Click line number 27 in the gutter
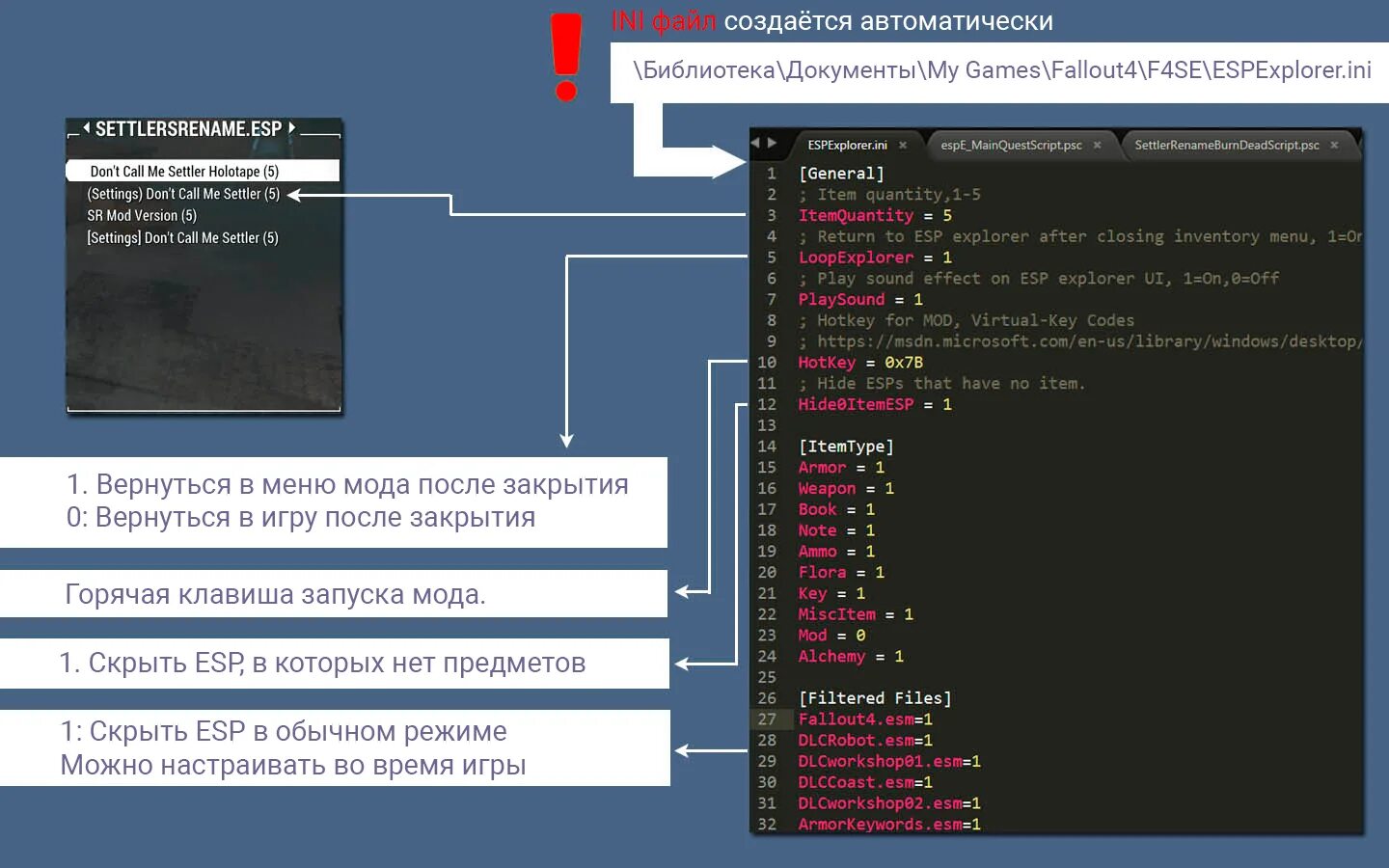Screen dimensions: 1389x868 (767, 719)
